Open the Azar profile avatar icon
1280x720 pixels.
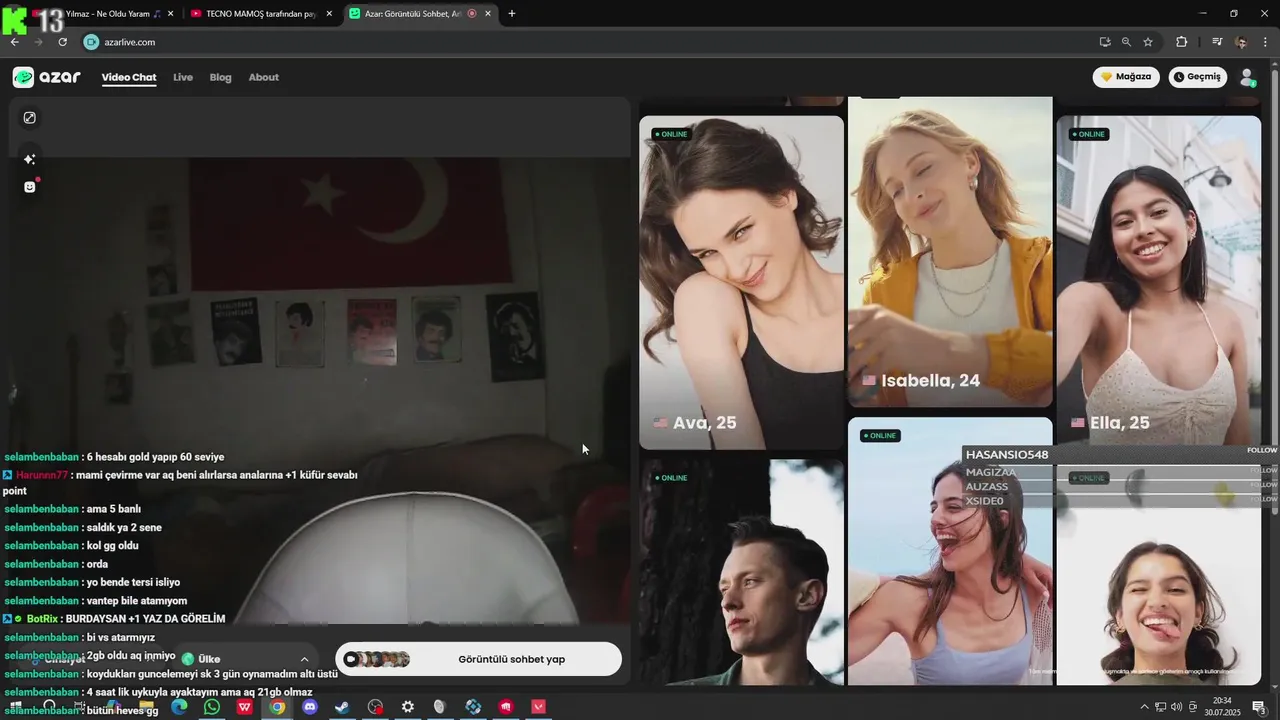(x=1247, y=77)
